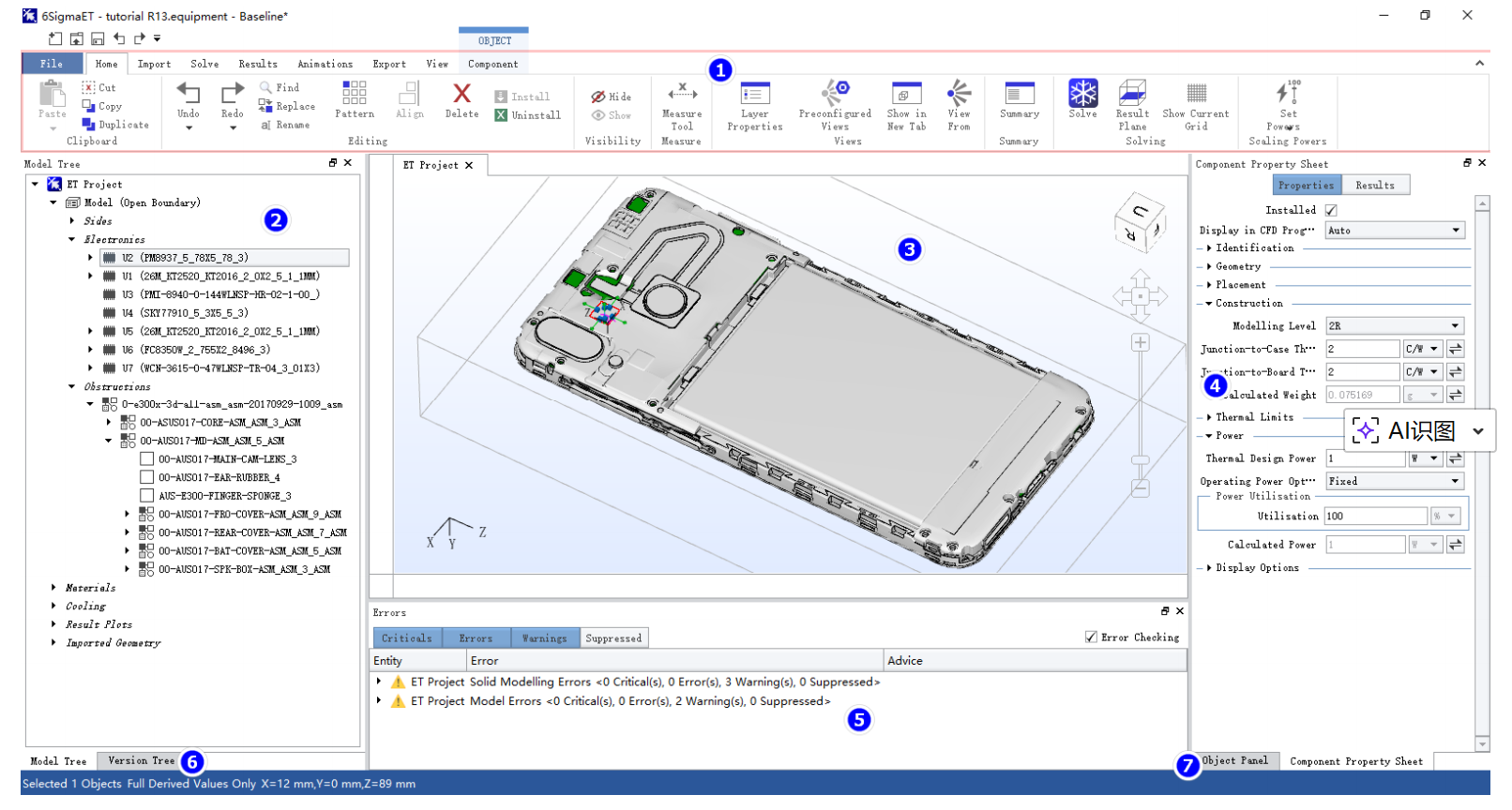The height and width of the screenshot is (810, 1512).
Task: Click the Solve snowflake icon
Action: pyautogui.click(x=1082, y=94)
